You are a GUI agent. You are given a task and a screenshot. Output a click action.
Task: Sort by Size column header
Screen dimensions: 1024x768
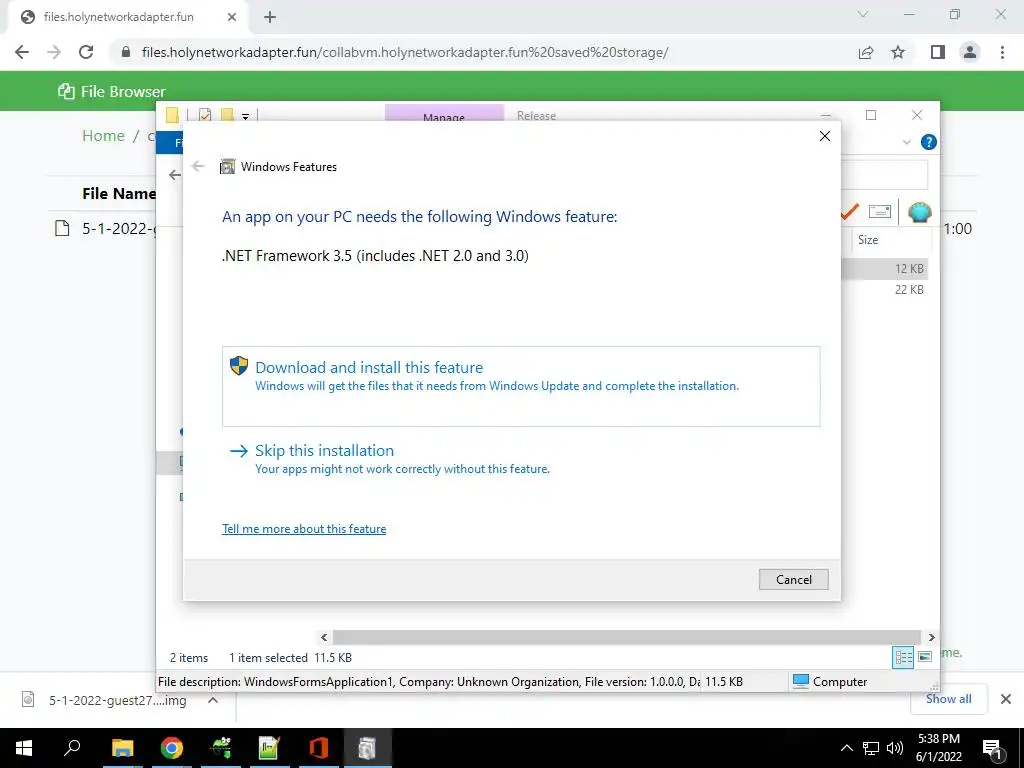click(868, 240)
